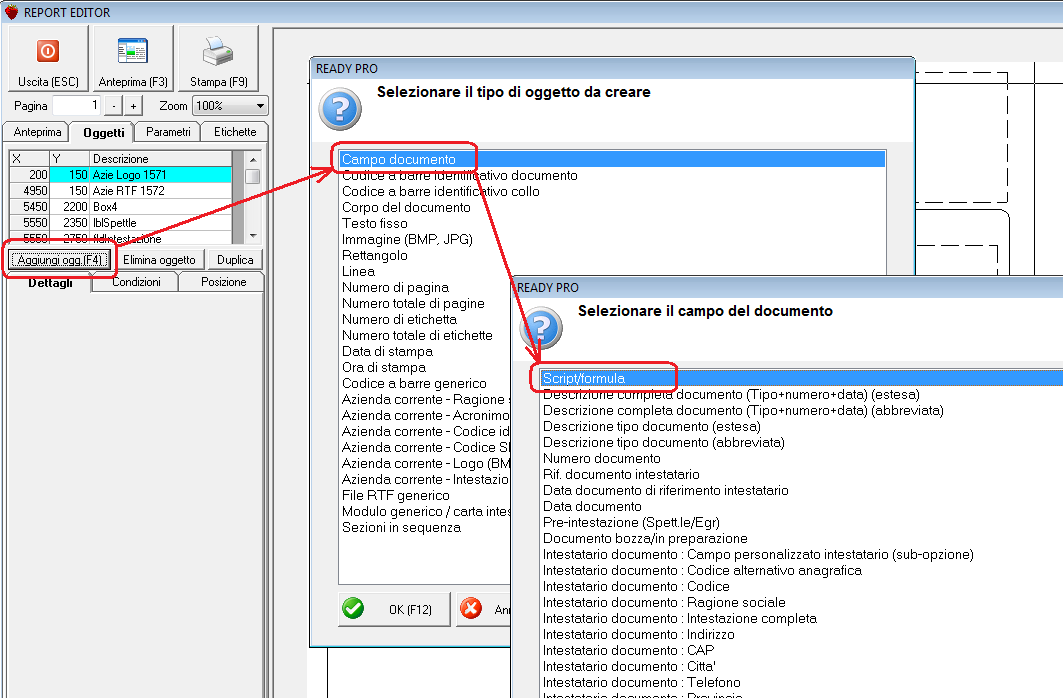
Task: Click the Duplica button
Action: click(x=235, y=259)
